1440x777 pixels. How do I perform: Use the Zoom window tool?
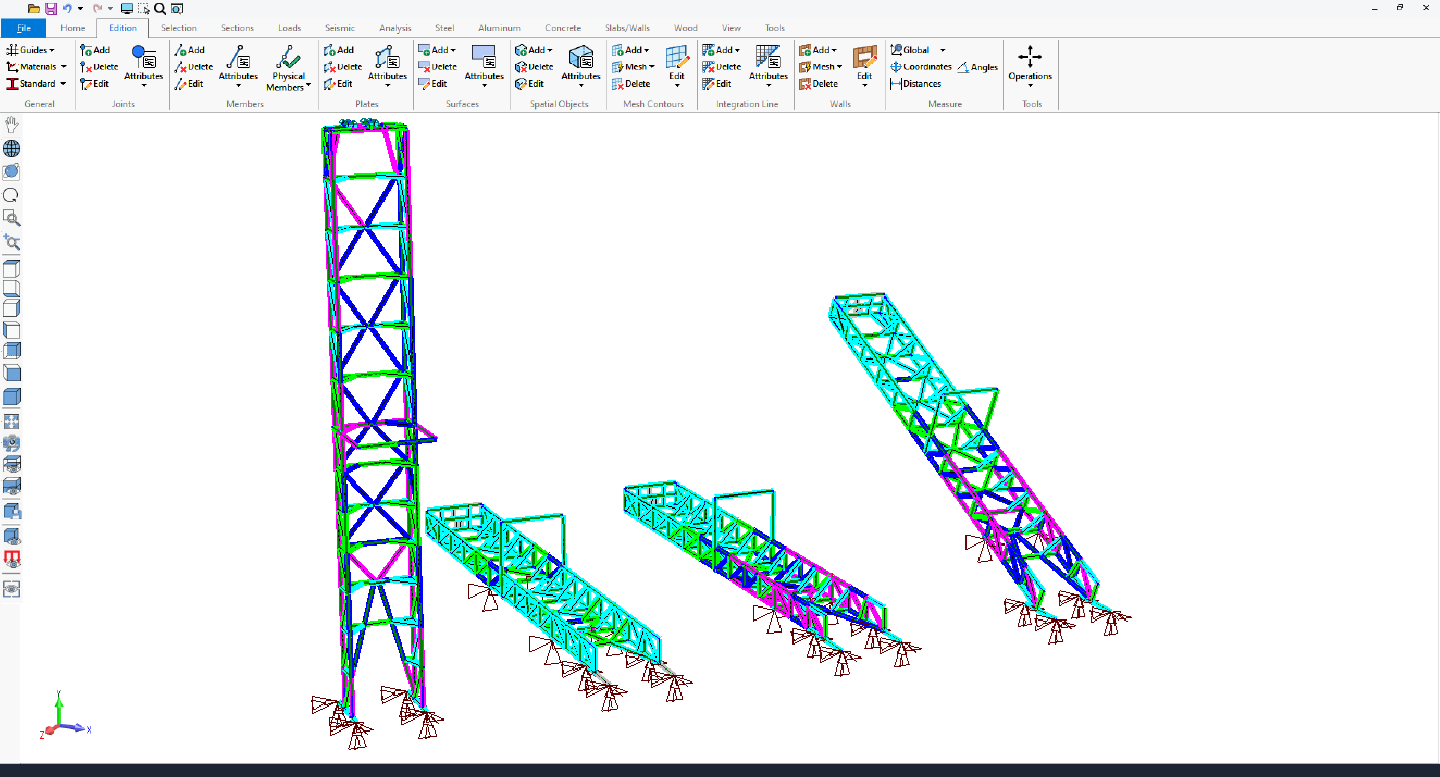(x=11, y=218)
